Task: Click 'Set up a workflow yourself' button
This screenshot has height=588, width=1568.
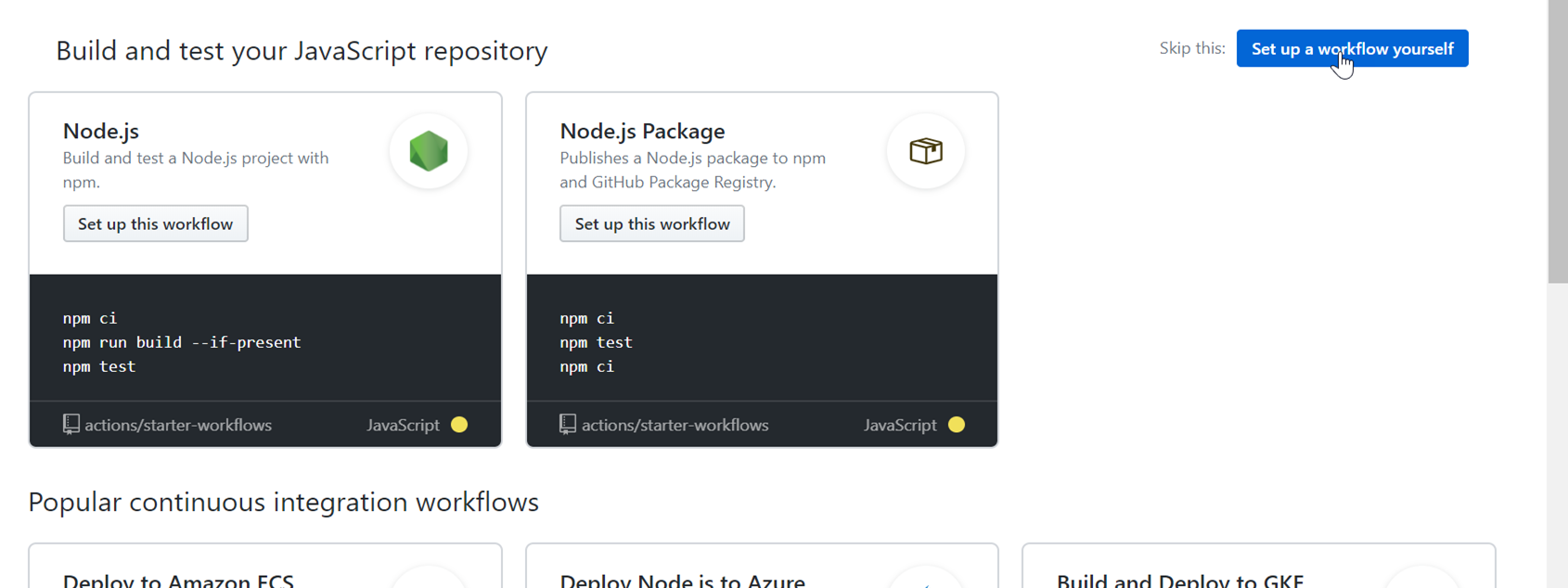Action: pos(1352,48)
